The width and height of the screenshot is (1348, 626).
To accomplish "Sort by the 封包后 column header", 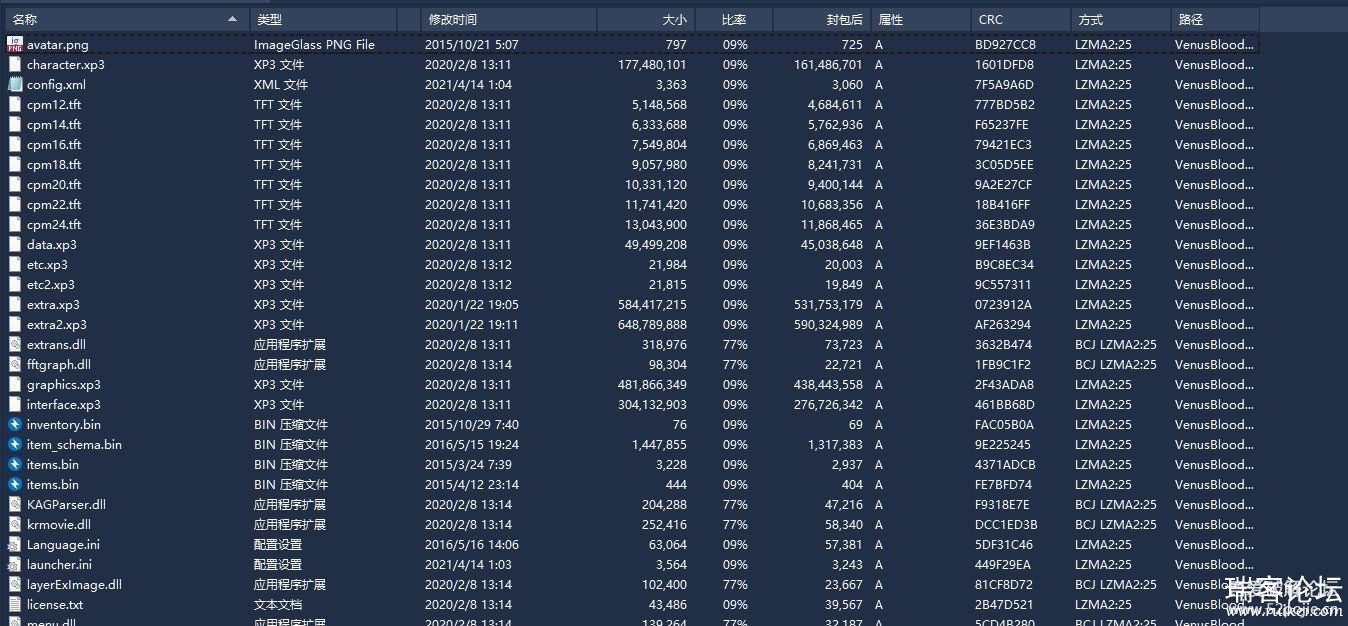I will 822,19.
